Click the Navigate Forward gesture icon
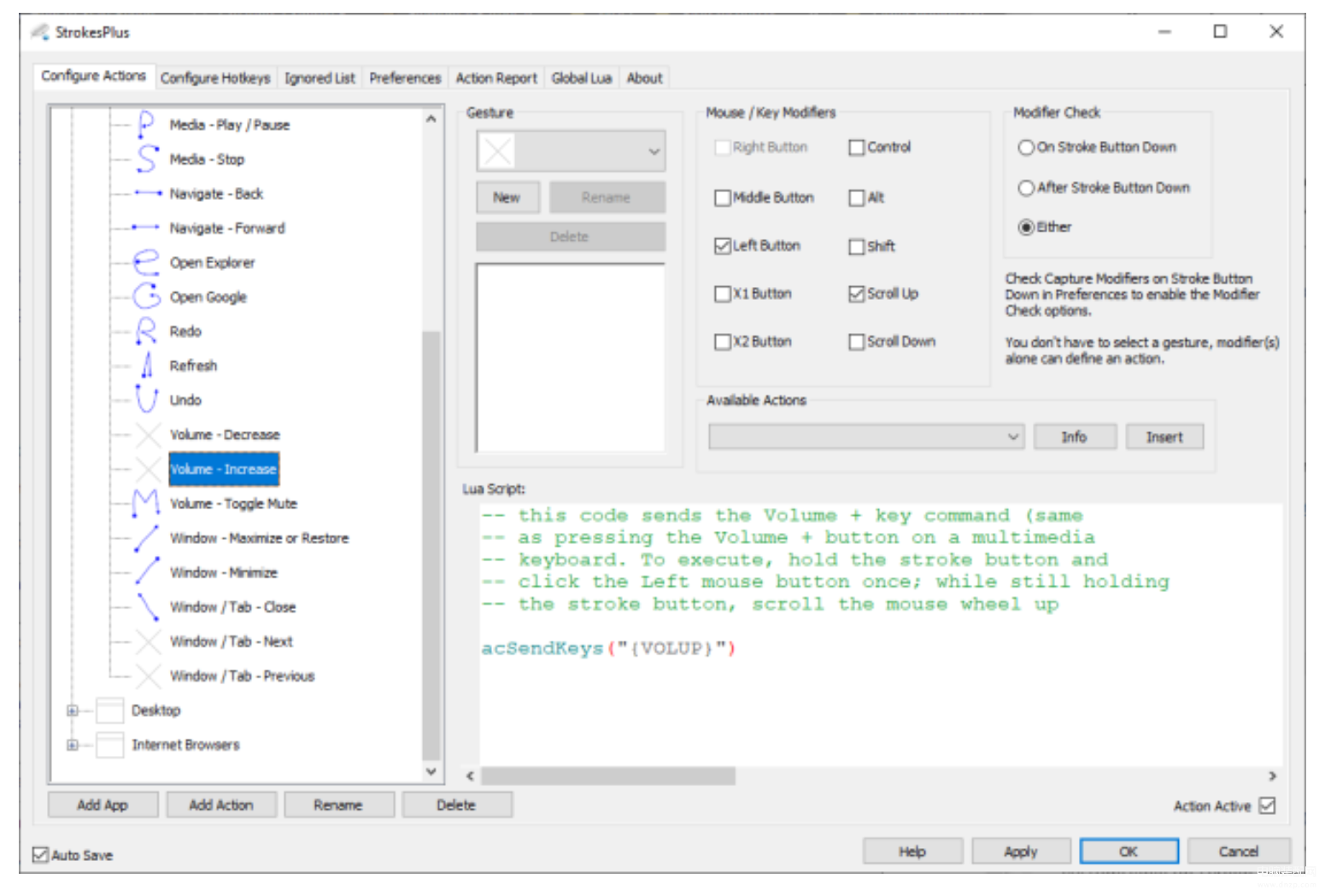 pos(146,228)
